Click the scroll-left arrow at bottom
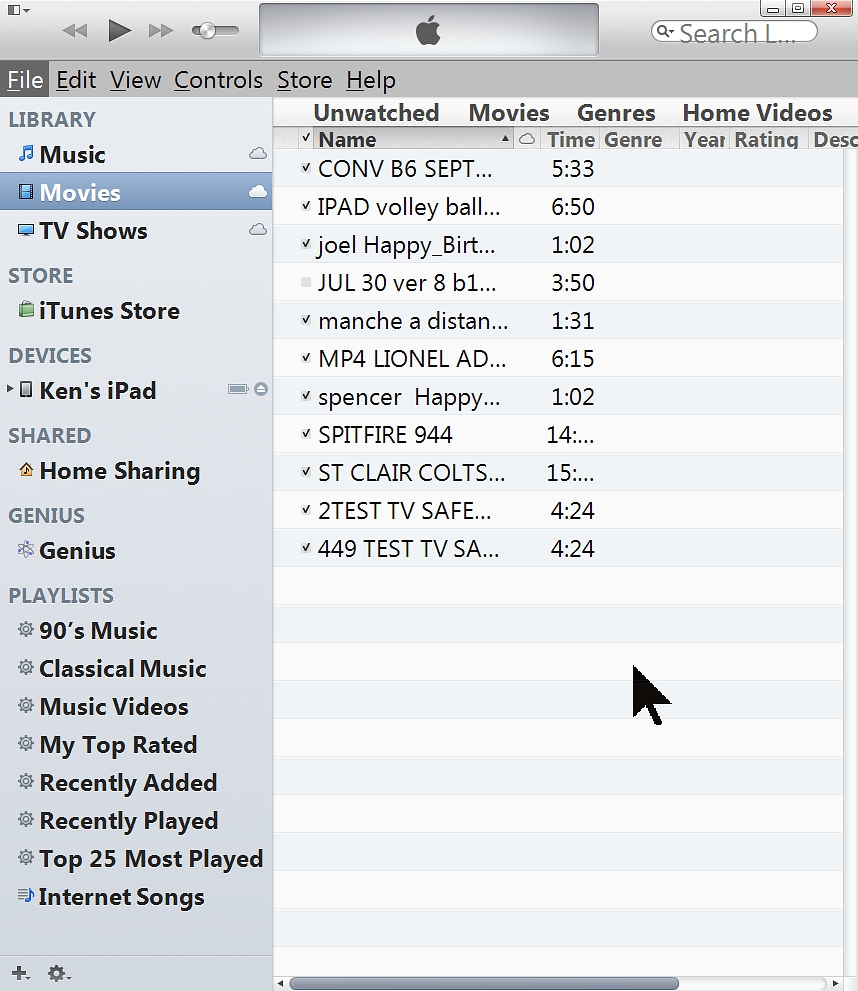 tap(281, 983)
